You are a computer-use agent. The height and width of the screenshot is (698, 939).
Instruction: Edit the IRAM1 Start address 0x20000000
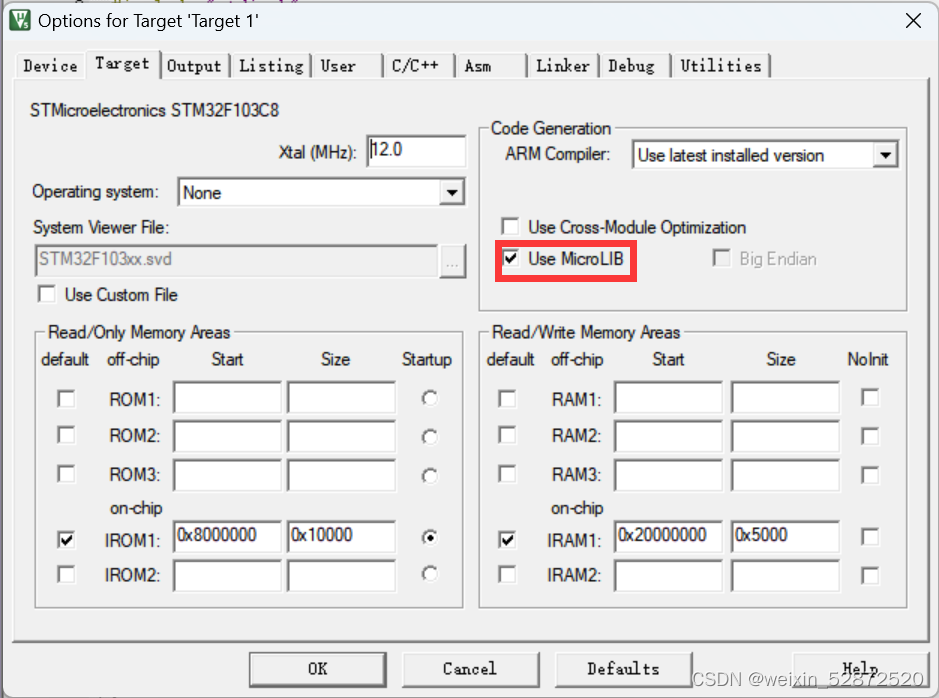point(668,536)
